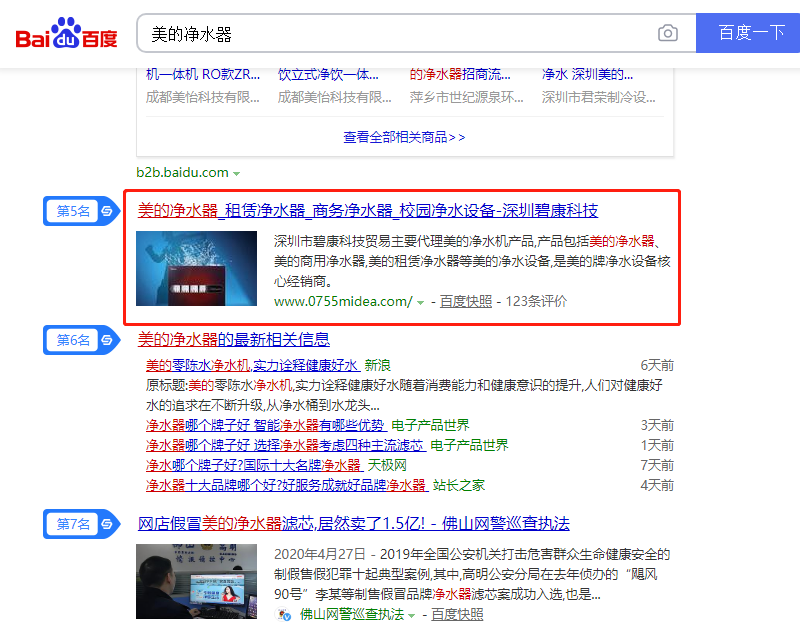Open the water purifier result thumbnail

pos(196,269)
